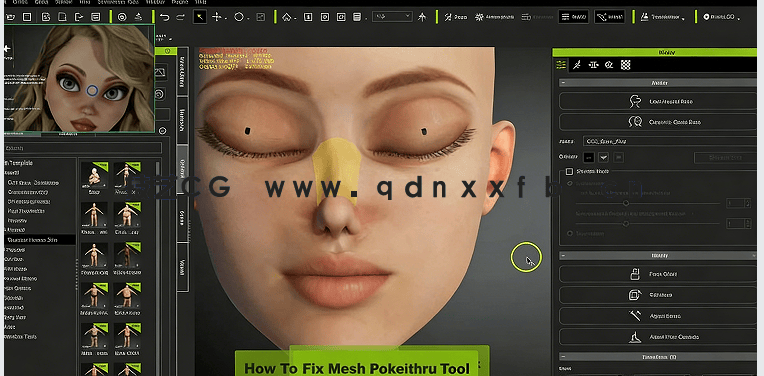Screen dimensions: 764x376
Task: Open the rightmost toolbar menu with round icon
Action: coord(722,17)
